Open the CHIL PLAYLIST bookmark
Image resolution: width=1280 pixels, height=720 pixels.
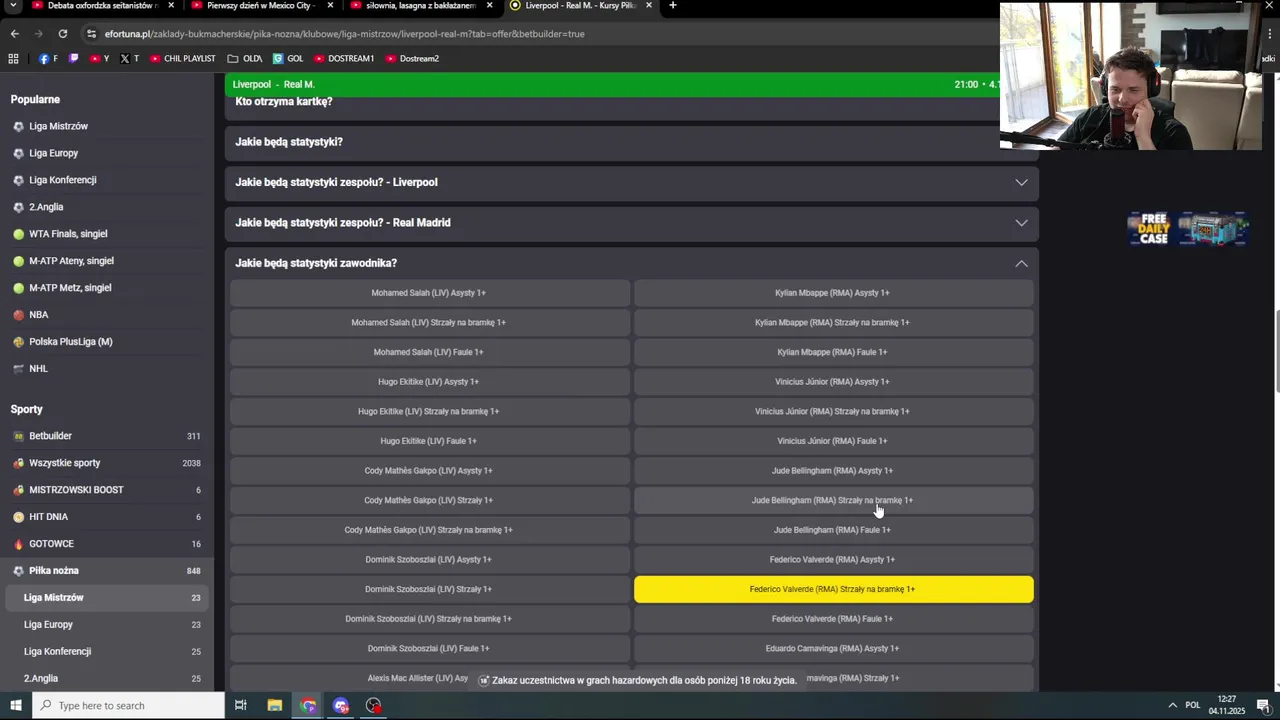tap(183, 59)
